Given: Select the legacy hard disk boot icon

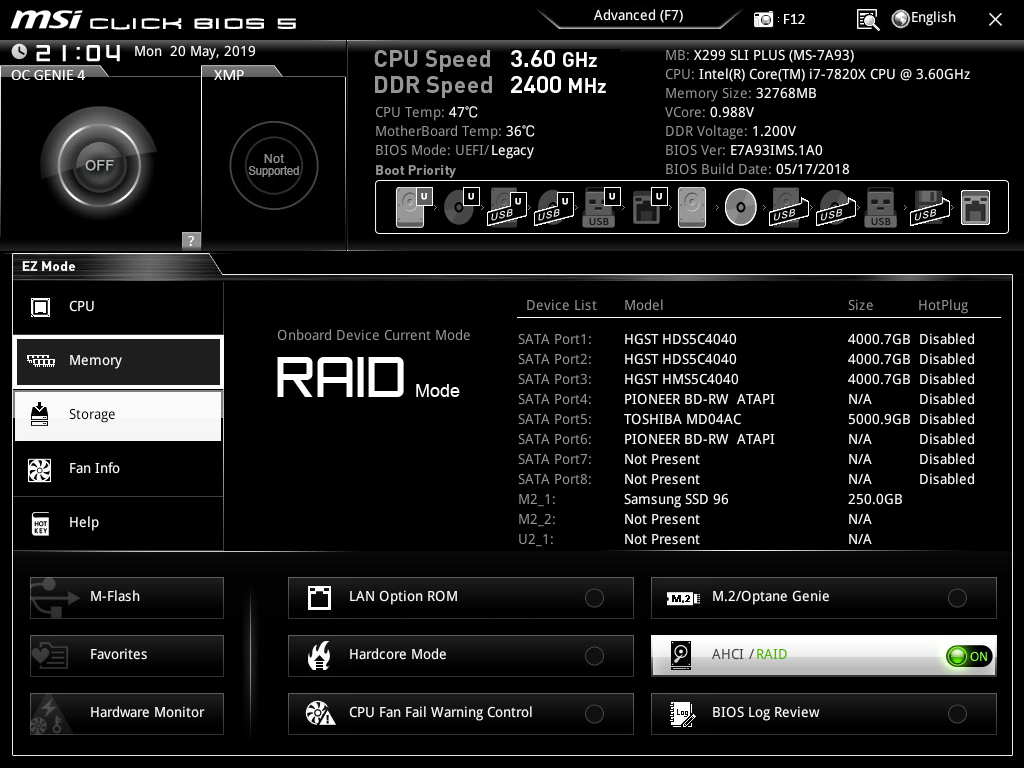Looking at the screenshot, I should [x=692, y=207].
